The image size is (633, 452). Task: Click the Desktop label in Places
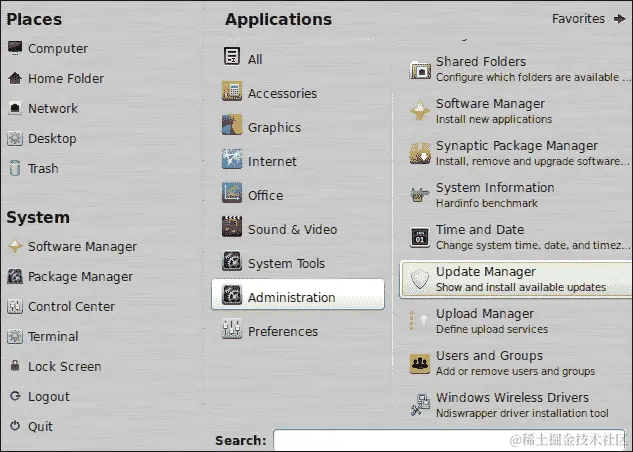click(x=52, y=138)
